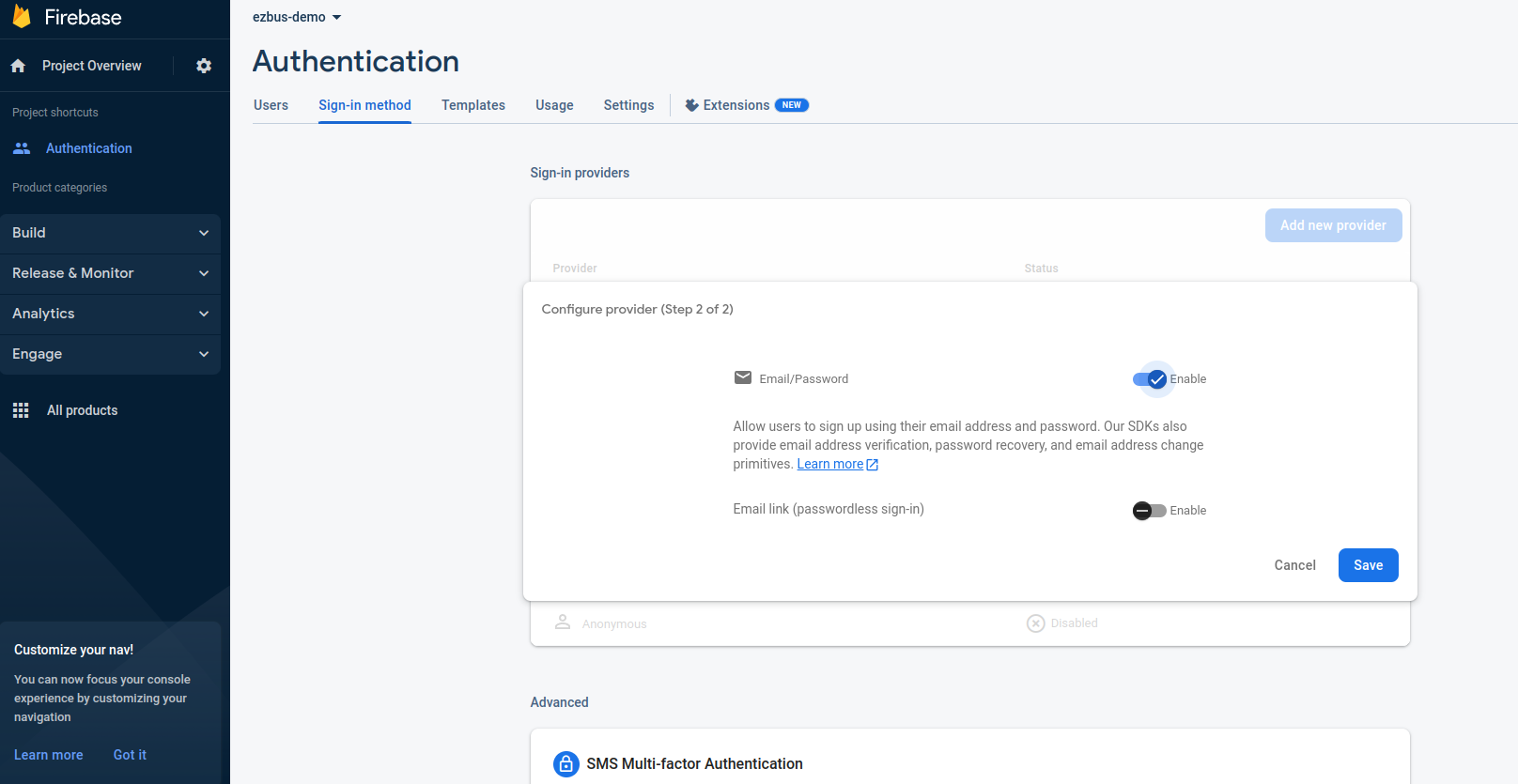Expand the Release & Monitor category
The height and width of the screenshot is (784, 1518).
click(x=110, y=273)
